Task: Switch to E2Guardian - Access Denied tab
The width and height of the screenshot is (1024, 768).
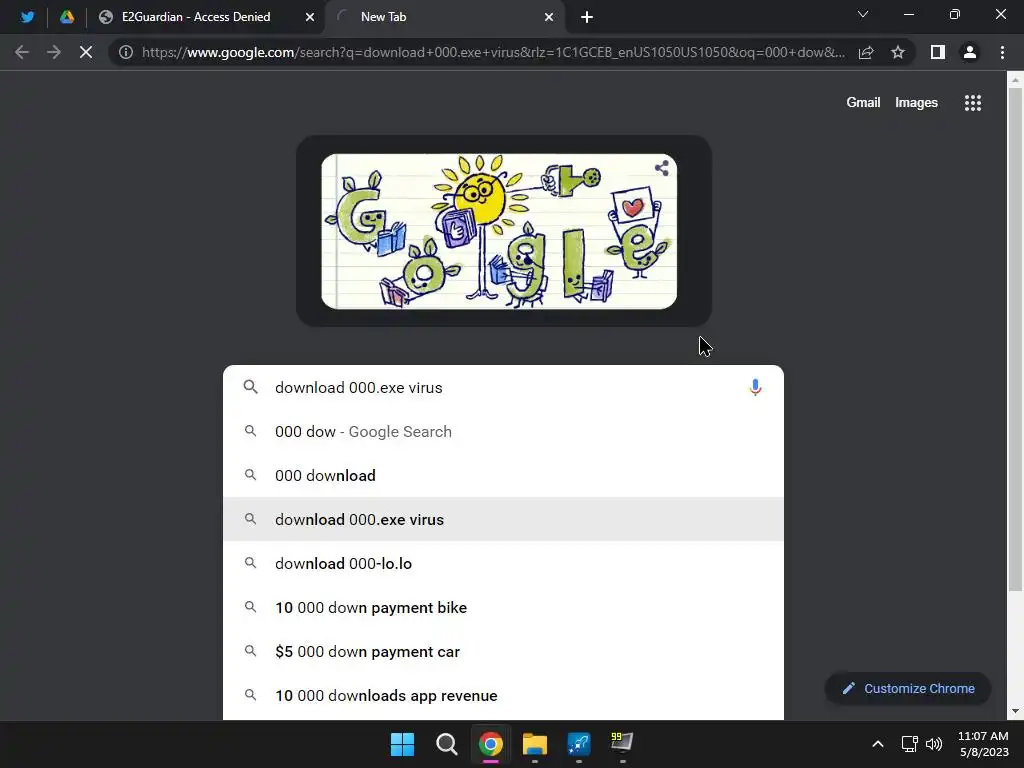Action: click(x=196, y=17)
